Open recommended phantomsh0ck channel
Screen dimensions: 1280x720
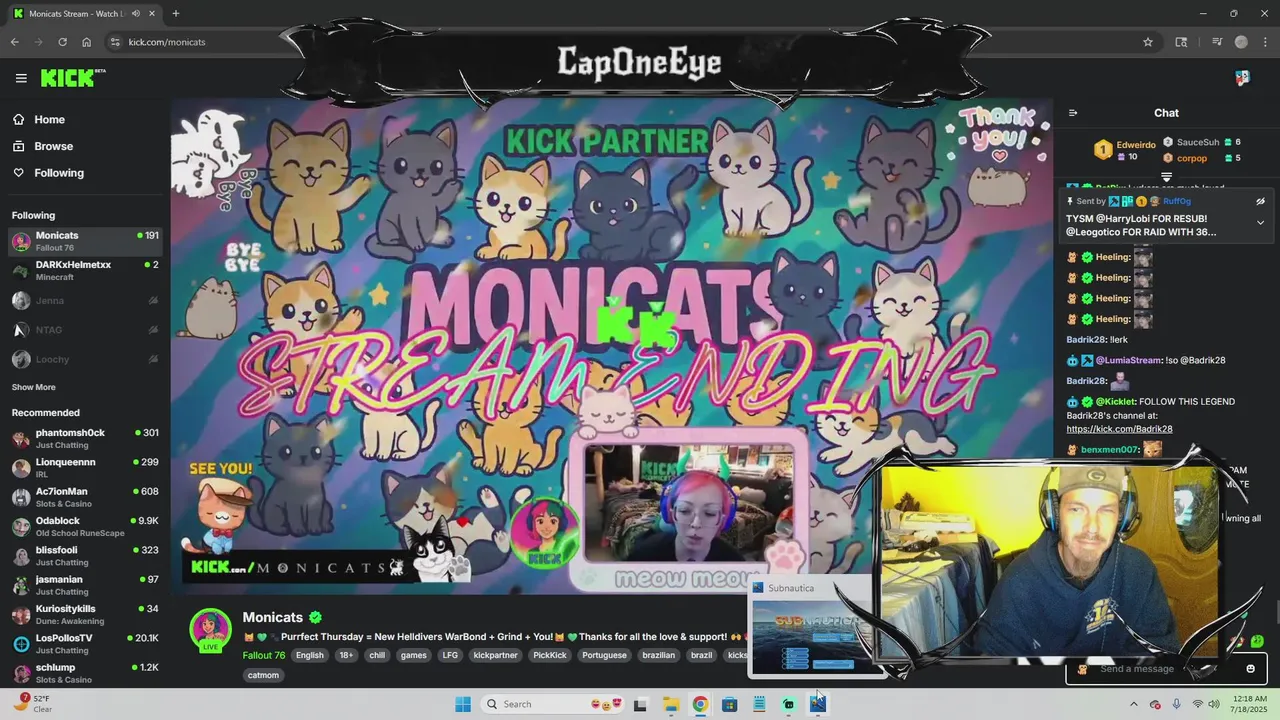tap(85, 438)
